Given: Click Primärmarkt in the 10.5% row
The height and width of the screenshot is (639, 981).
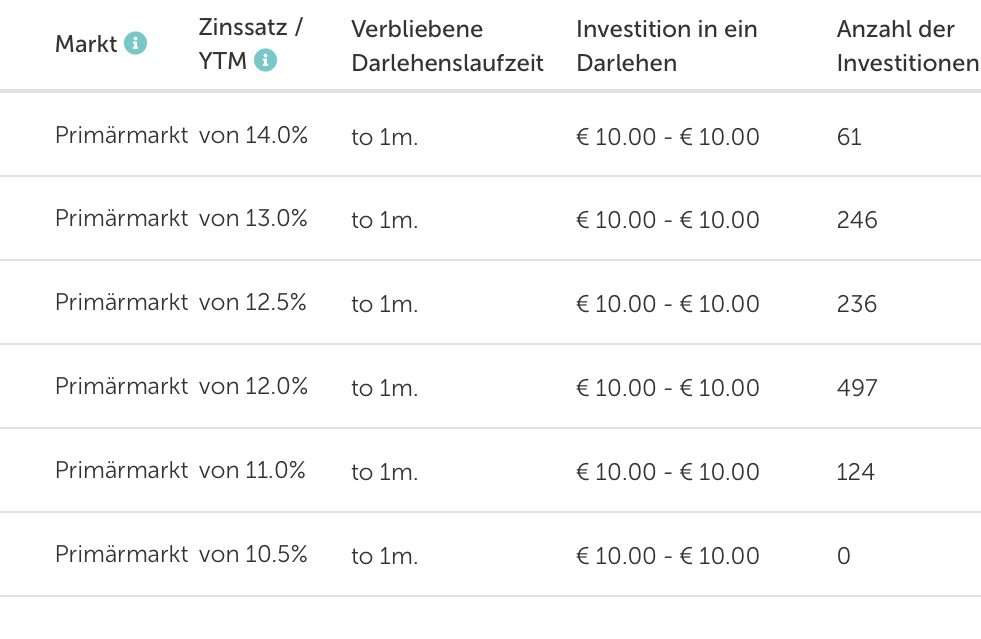Looking at the screenshot, I should pos(121,555).
